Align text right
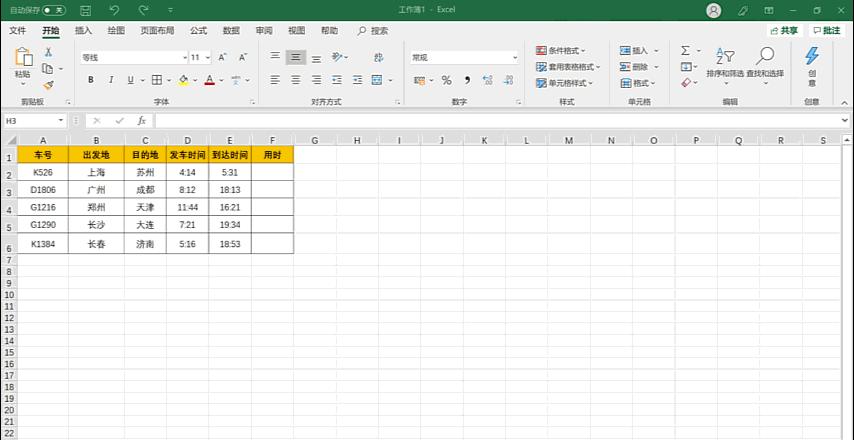Viewport: 854px width, 440px height. pyautogui.click(x=316, y=80)
